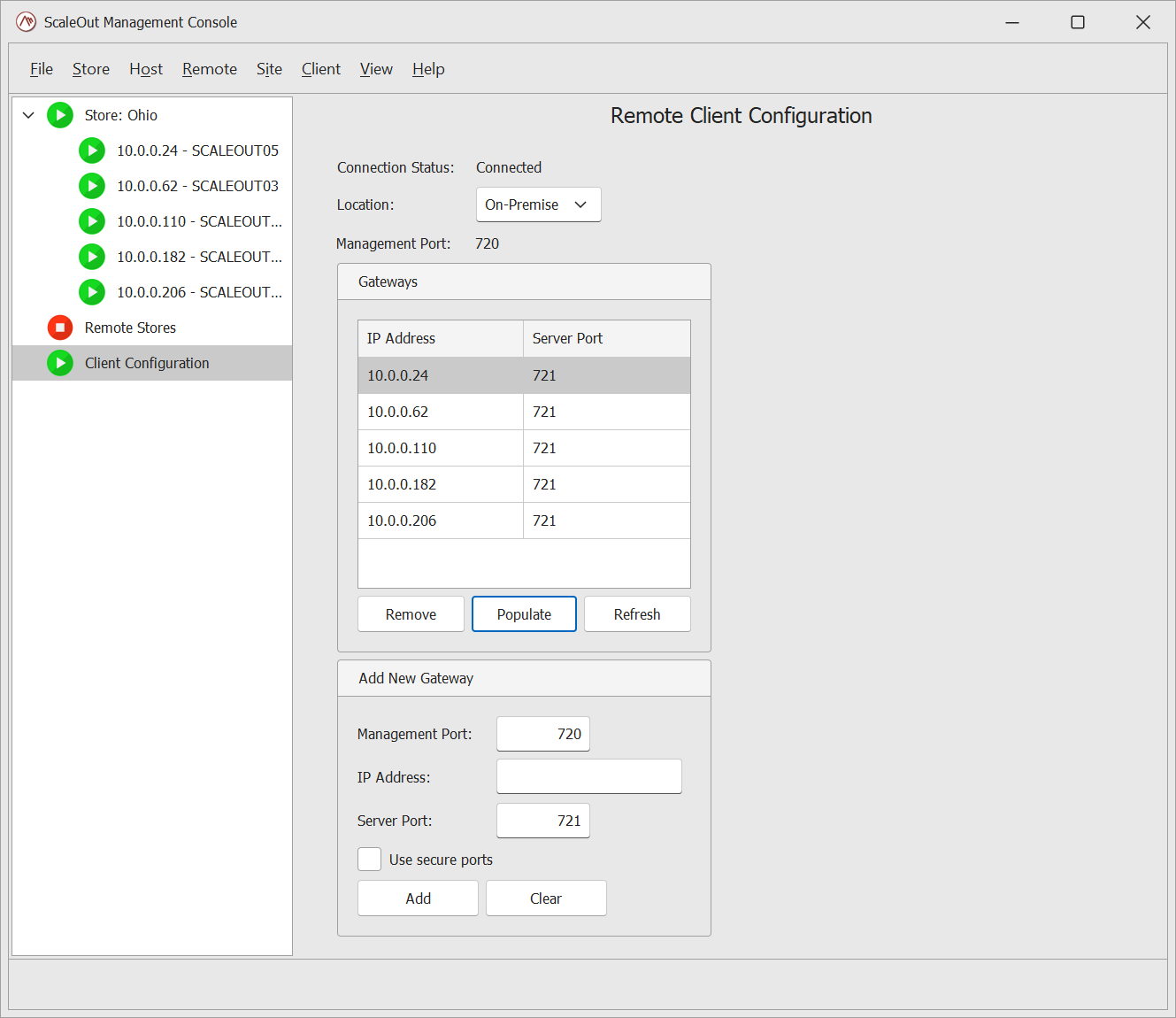Image resolution: width=1176 pixels, height=1018 pixels.
Task: Open the Store menu
Action: tap(91, 69)
